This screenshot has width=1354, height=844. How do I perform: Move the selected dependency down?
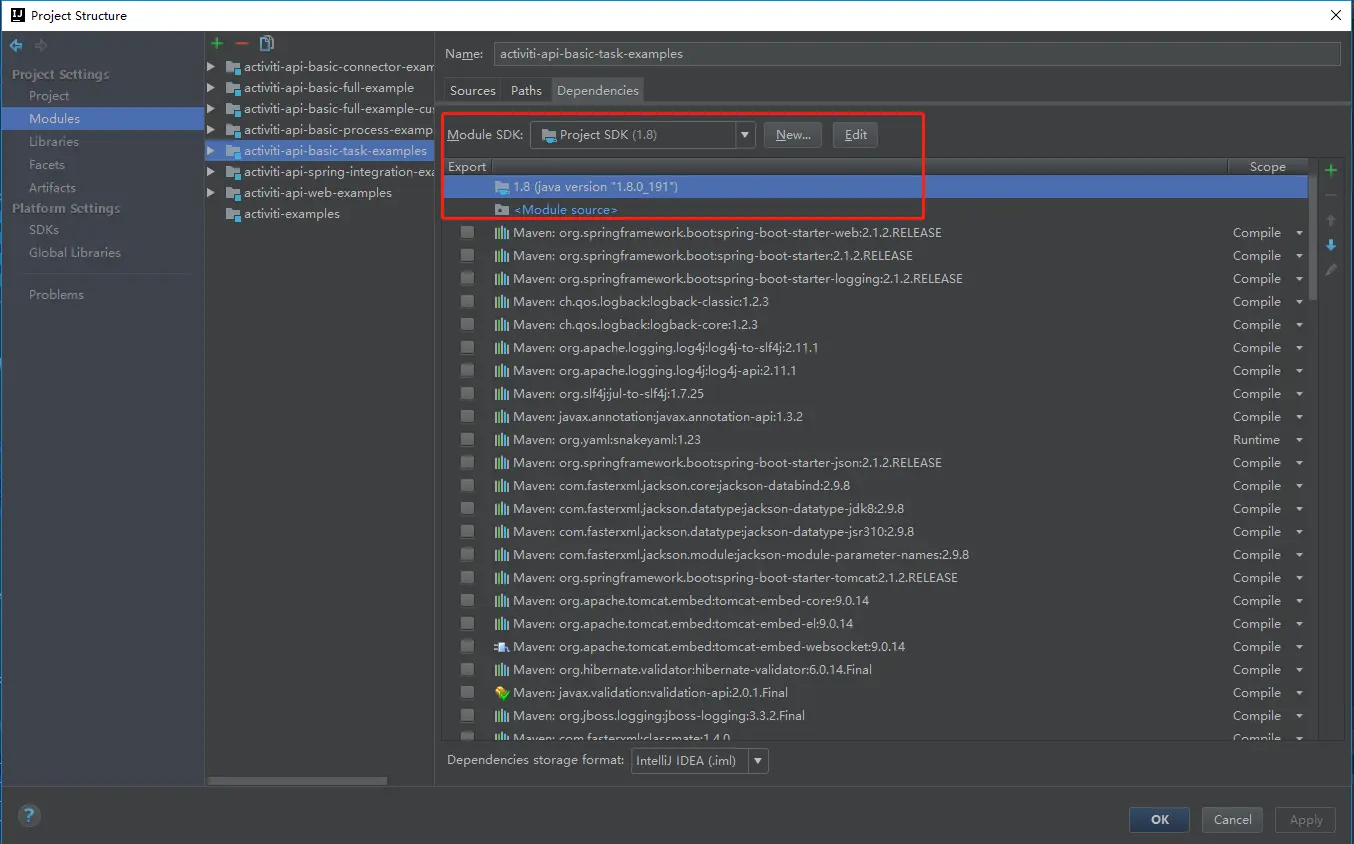(x=1331, y=245)
